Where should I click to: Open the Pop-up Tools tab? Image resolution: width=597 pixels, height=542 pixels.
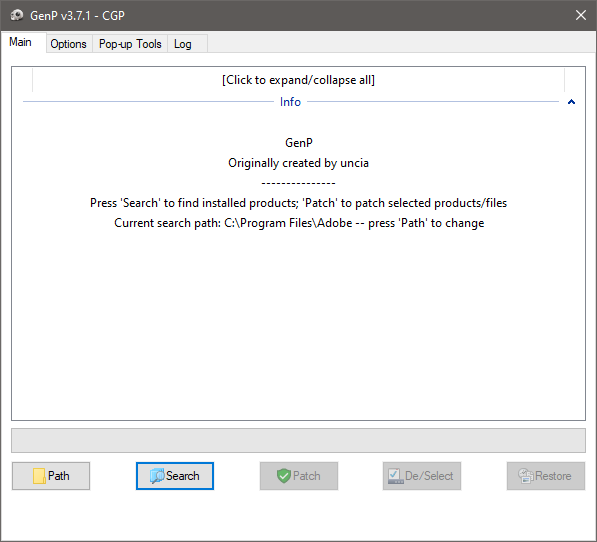[130, 44]
